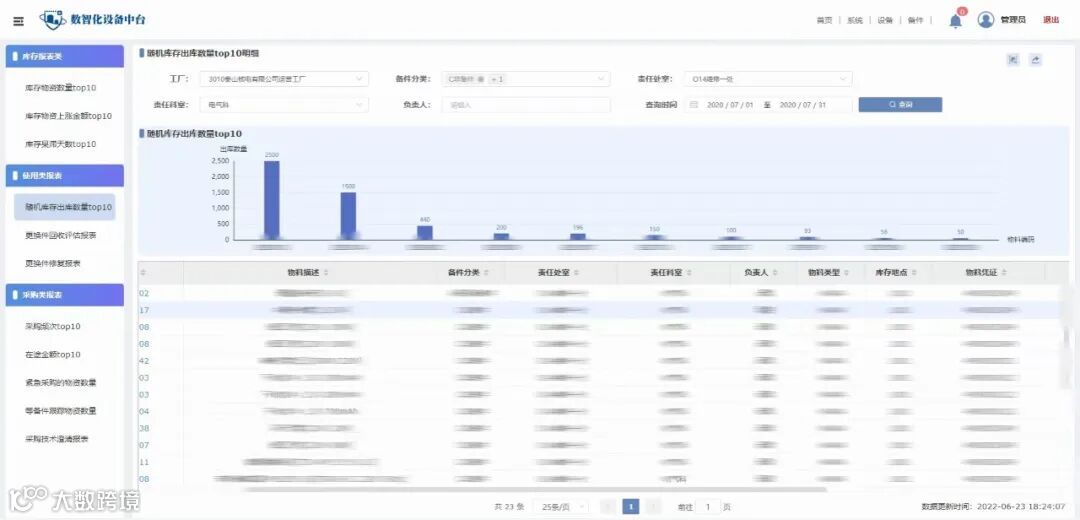The width and height of the screenshot is (1080, 520).
Task: Open the 备件分类 dropdown
Action: coord(526,79)
